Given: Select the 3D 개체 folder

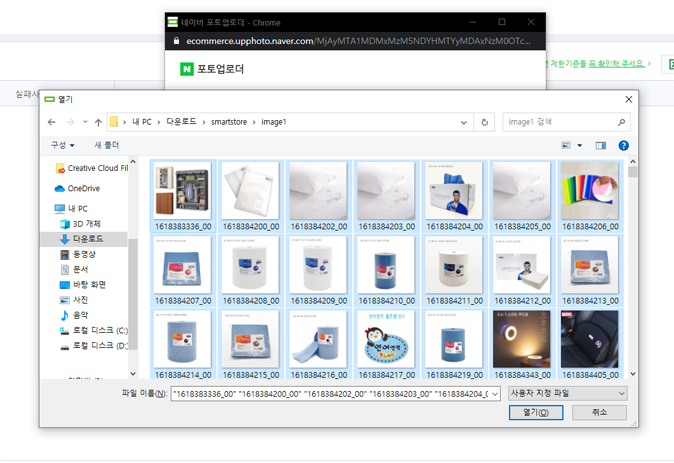Looking at the screenshot, I should click(86, 224).
